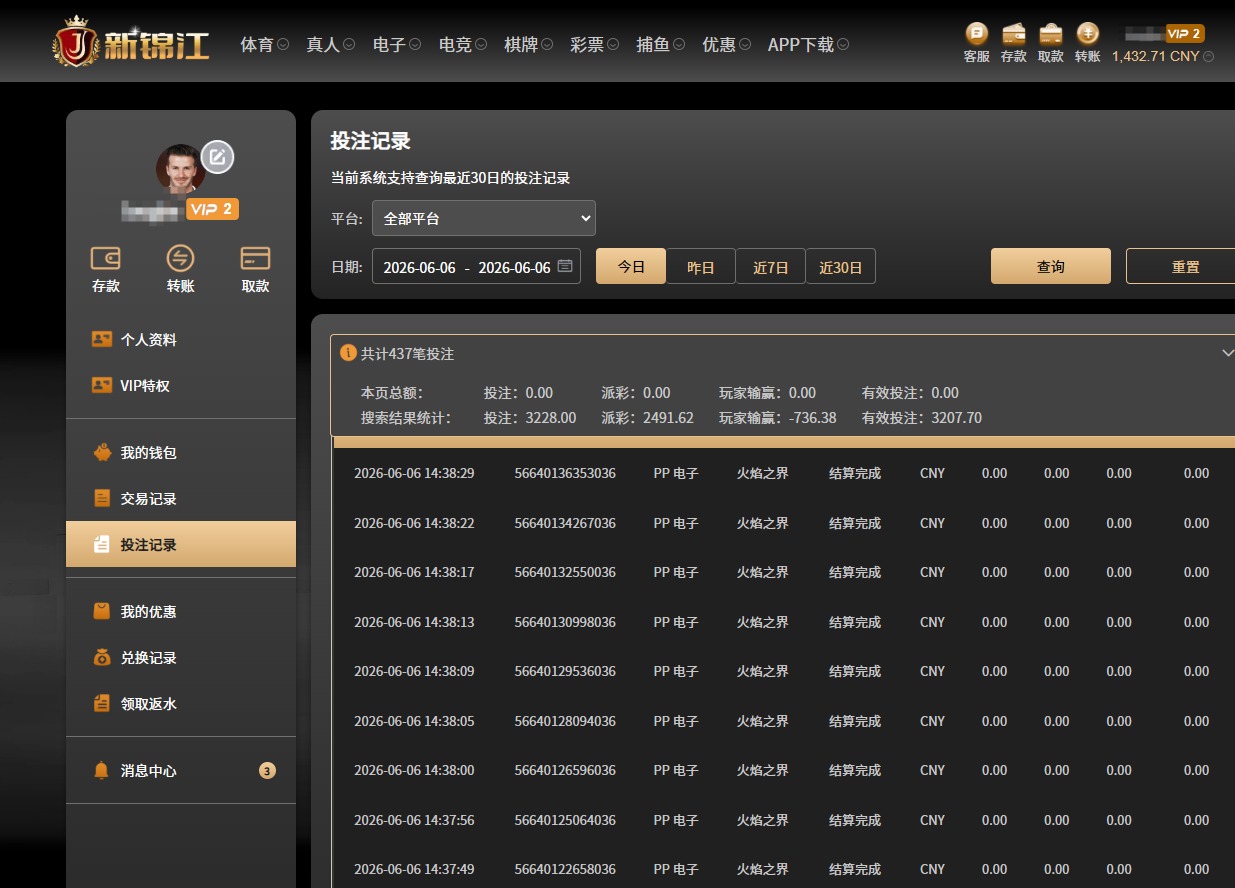This screenshot has width=1235, height=888.
Task: Click the info icon beside 共计437笔投注
Action: [x=348, y=353]
